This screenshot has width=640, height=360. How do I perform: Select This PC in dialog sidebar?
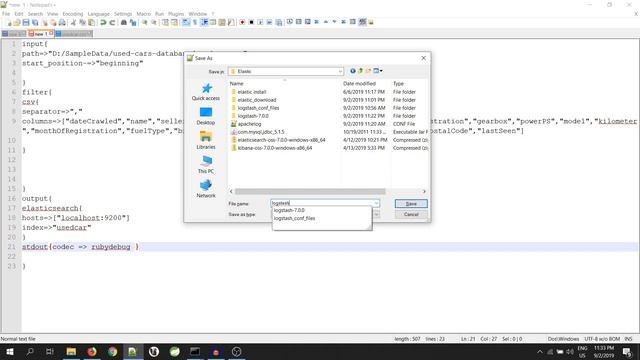(206, 165)
